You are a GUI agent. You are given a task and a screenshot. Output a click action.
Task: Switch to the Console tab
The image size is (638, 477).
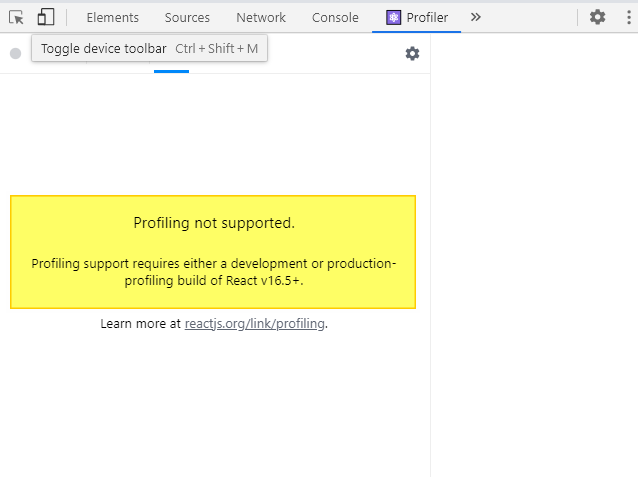pyautogui.click(x=335, y=18)
